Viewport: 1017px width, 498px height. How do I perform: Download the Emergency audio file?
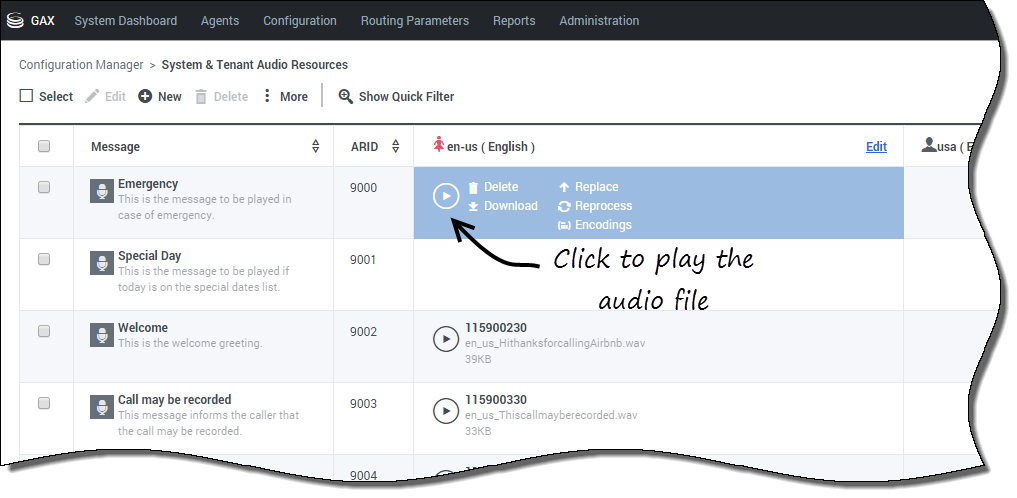click(x=503, y=206)
